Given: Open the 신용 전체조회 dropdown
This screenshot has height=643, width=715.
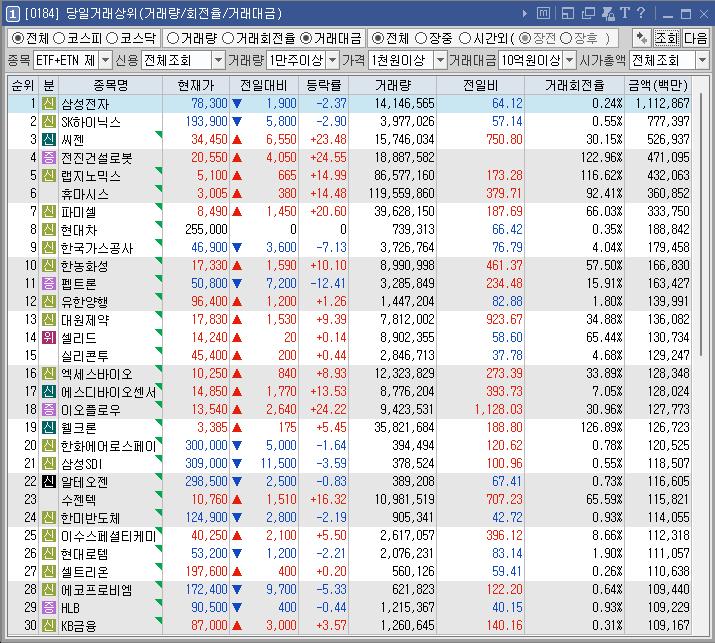Looking at the screenshot, I should (219, 60).
